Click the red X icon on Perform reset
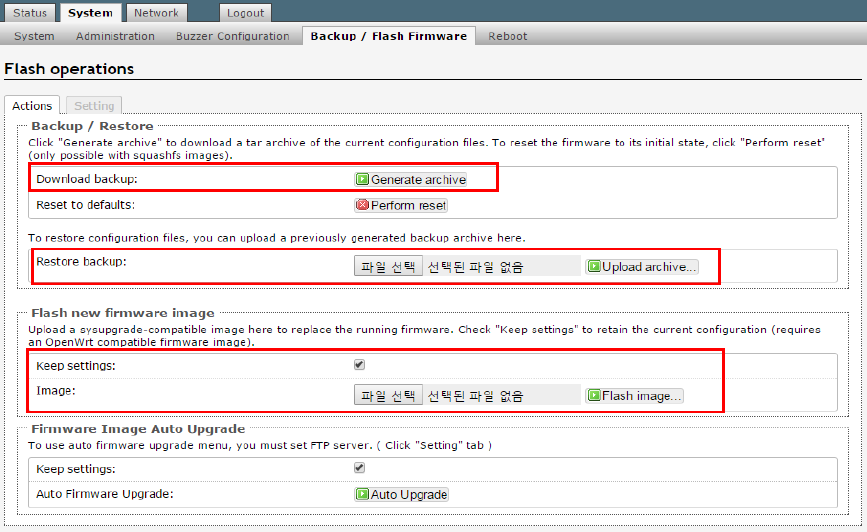This screenshot has width=867, height=532. (x=362, y=205)
